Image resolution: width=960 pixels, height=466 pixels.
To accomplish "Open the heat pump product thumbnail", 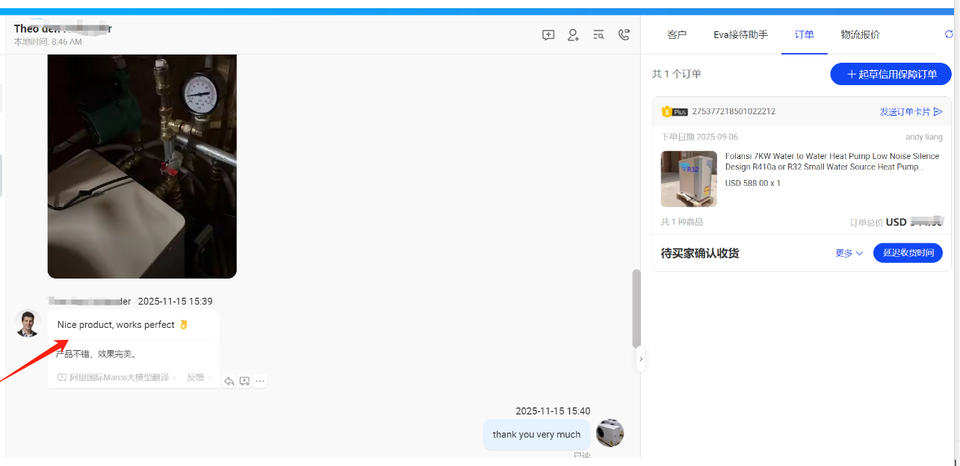I will coord(689,179).
